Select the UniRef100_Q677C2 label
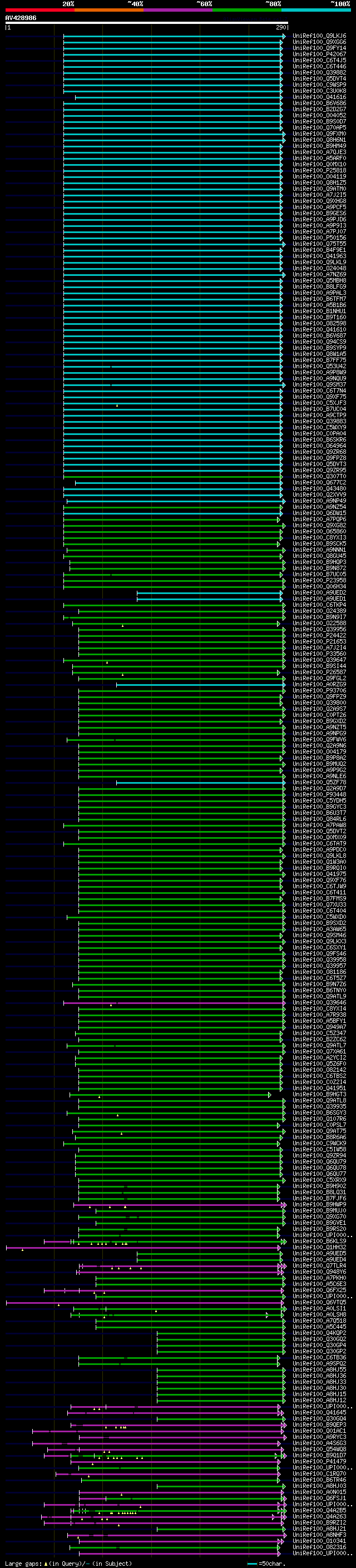356x1568 pixels. [x=319, y=483]
